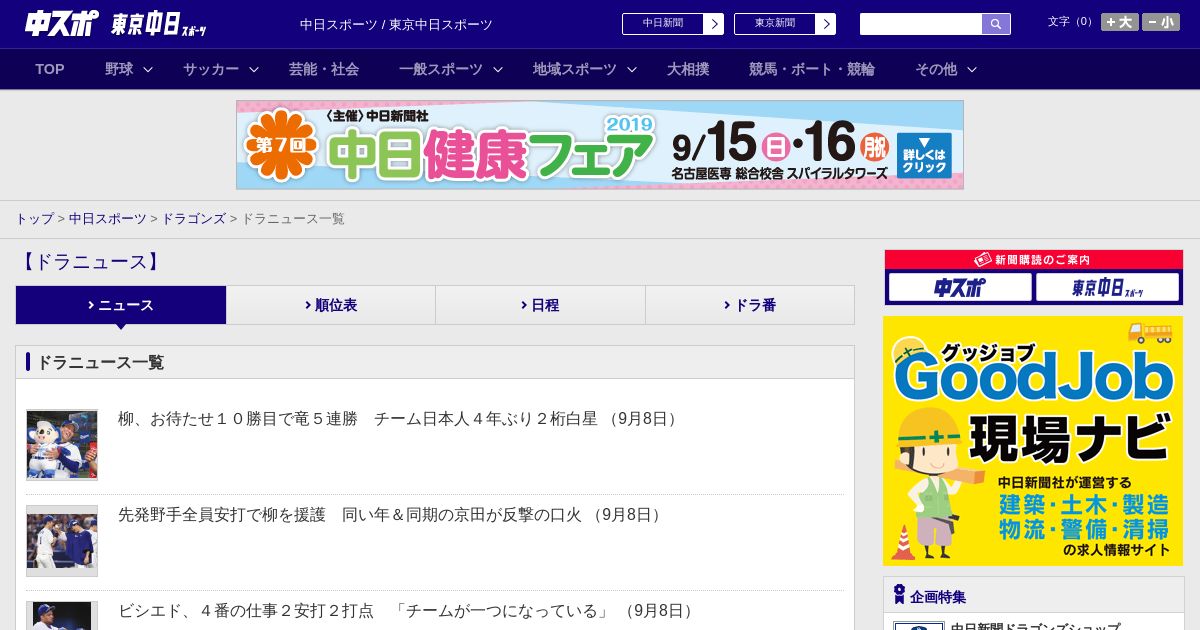Open 大相撲 navigation item
Image resolution: width=1200 pixels, height=630 pixels.
point(688,69)
